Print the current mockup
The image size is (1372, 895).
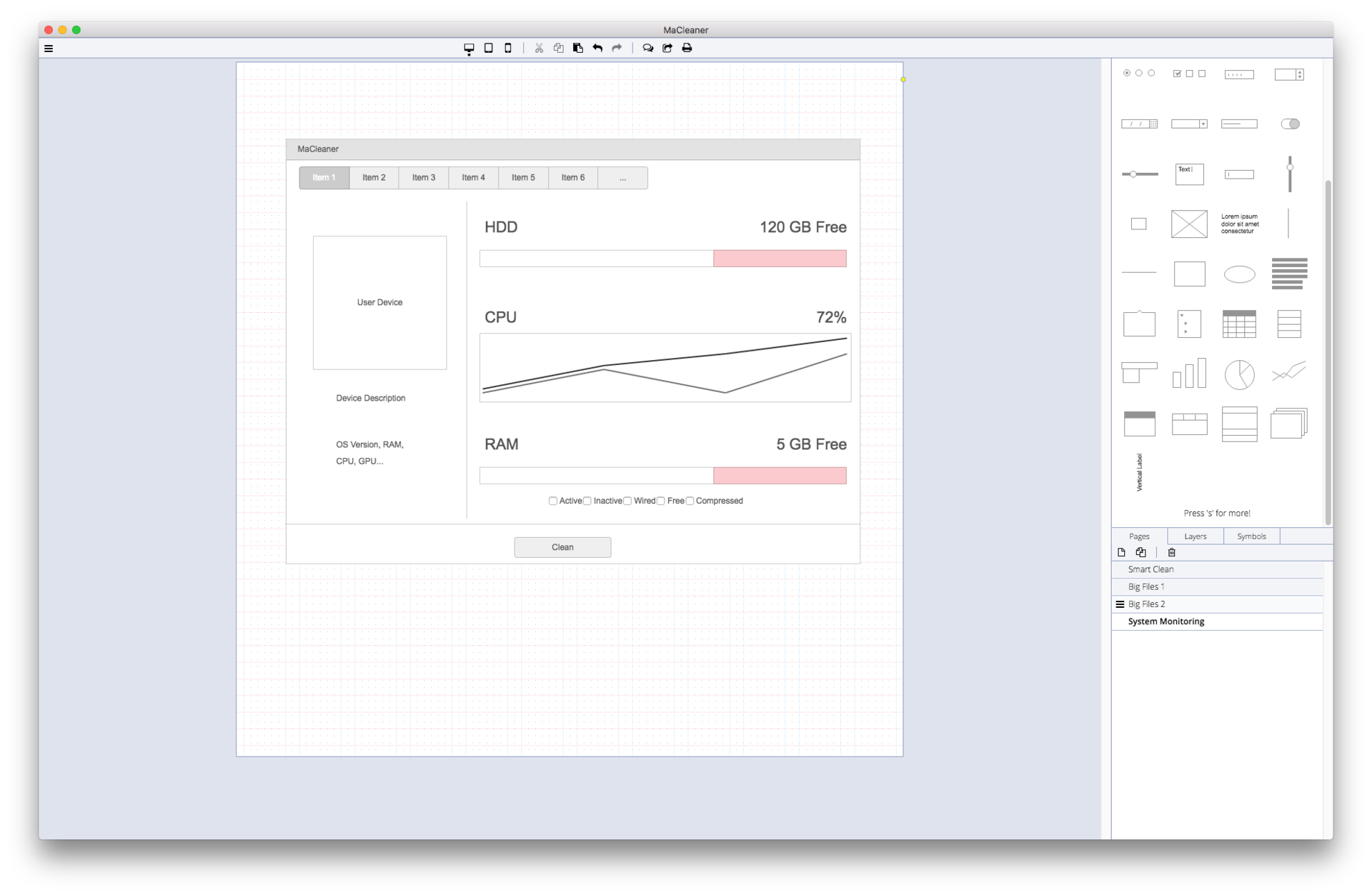pyautogui.click(x=687, y=48)
